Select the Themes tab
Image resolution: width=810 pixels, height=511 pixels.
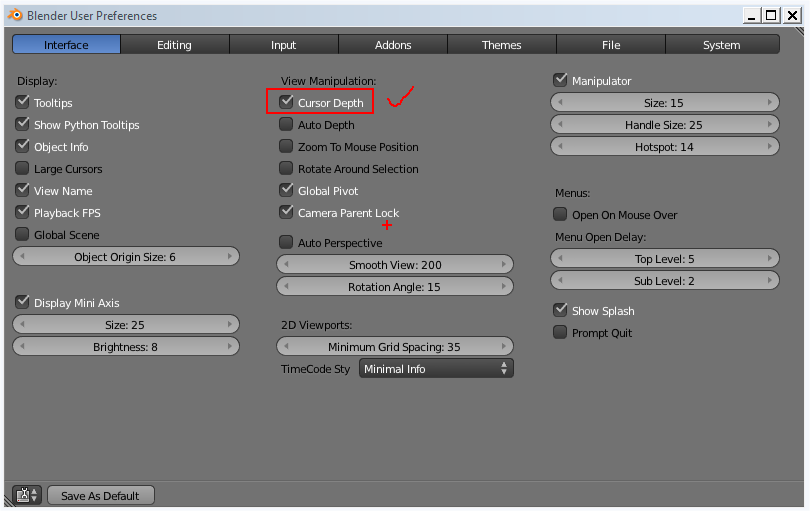coord(502,45)
